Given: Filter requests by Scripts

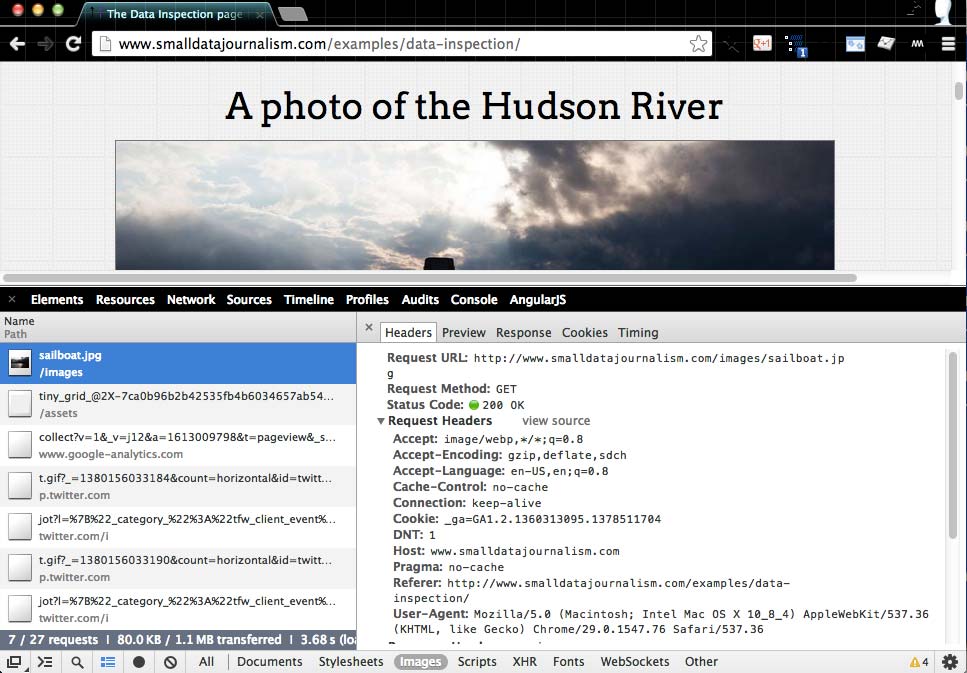Looking at the screenshot, I should point(477,662).
